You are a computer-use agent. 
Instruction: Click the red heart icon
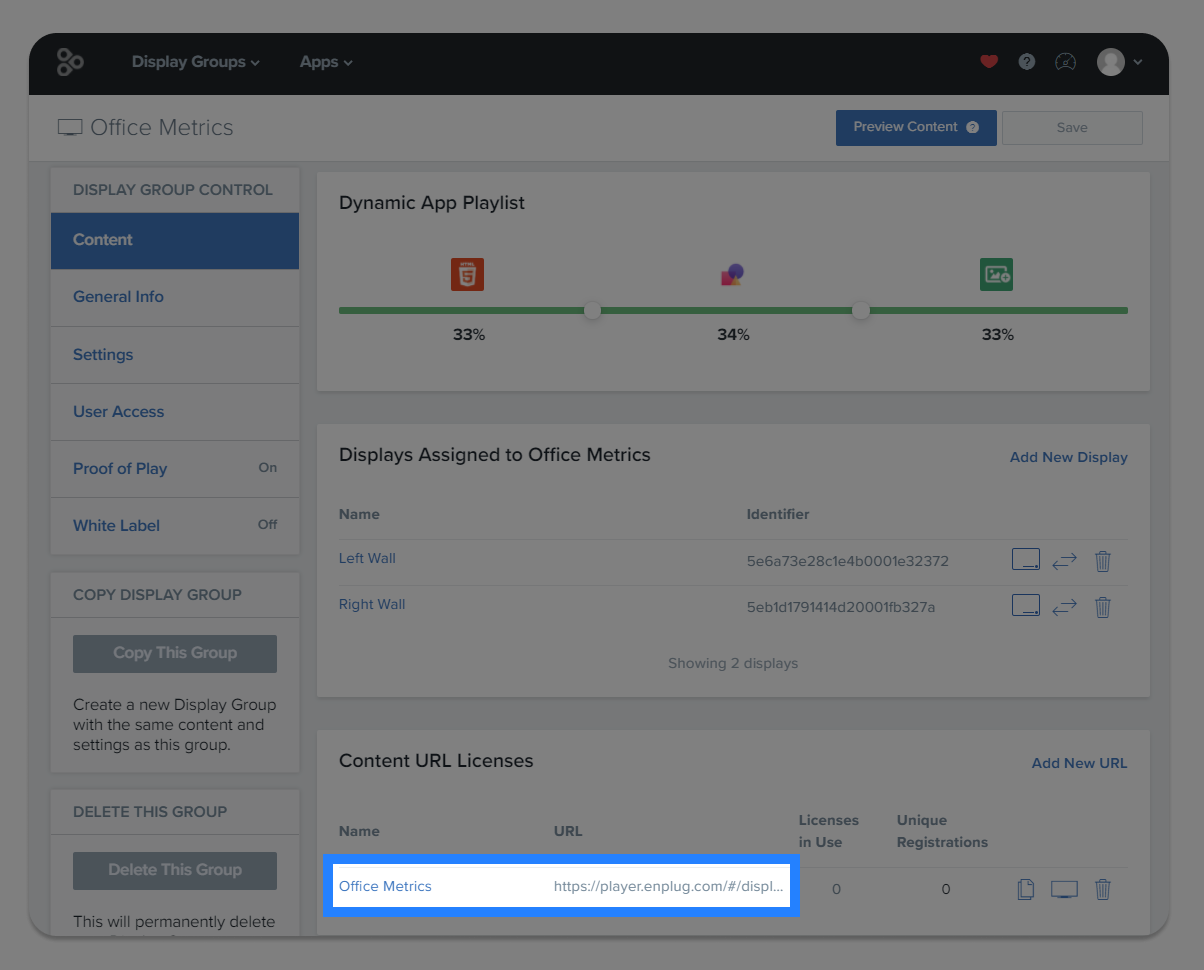coord(989,62)
